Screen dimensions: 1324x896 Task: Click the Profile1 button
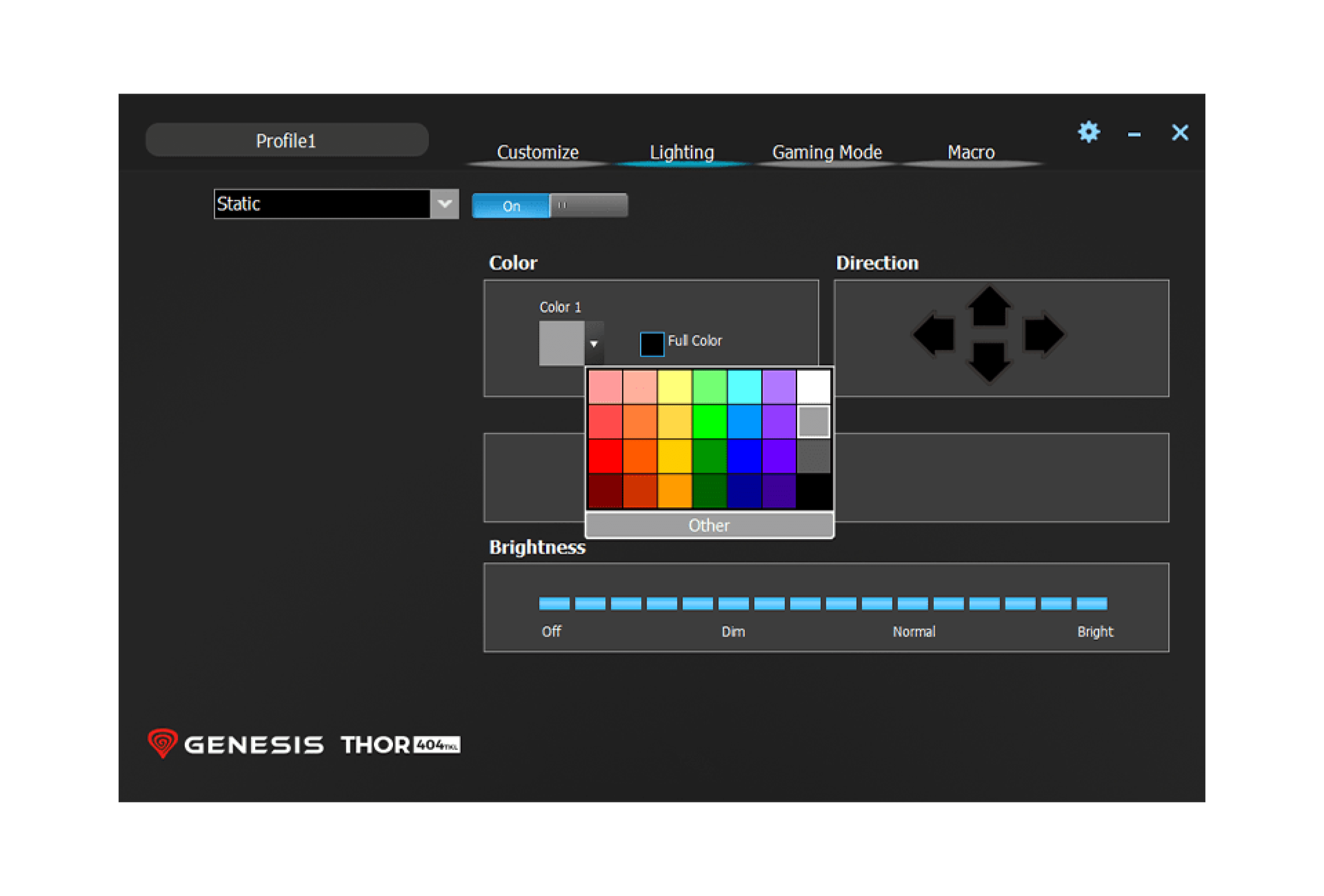coord(286,140)
